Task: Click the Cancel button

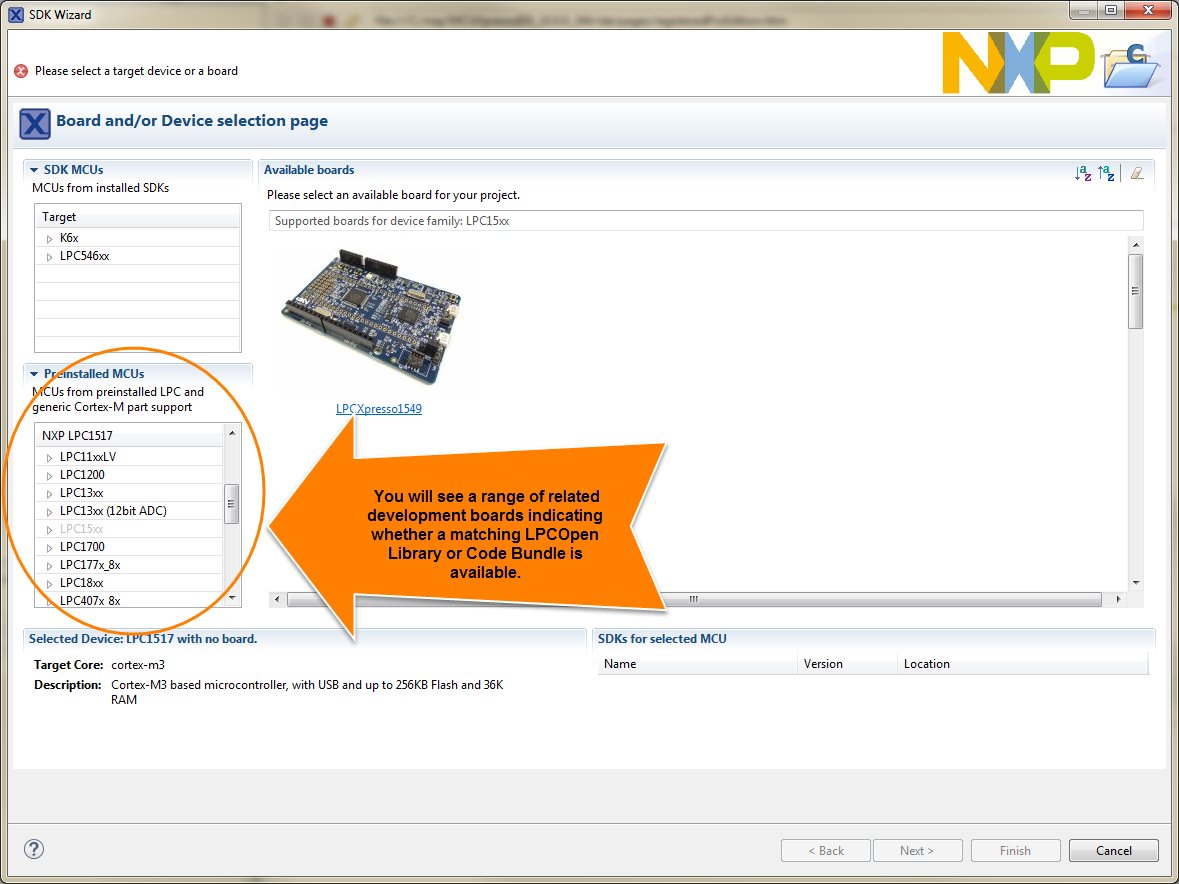Action: (x=1114, y=850)
